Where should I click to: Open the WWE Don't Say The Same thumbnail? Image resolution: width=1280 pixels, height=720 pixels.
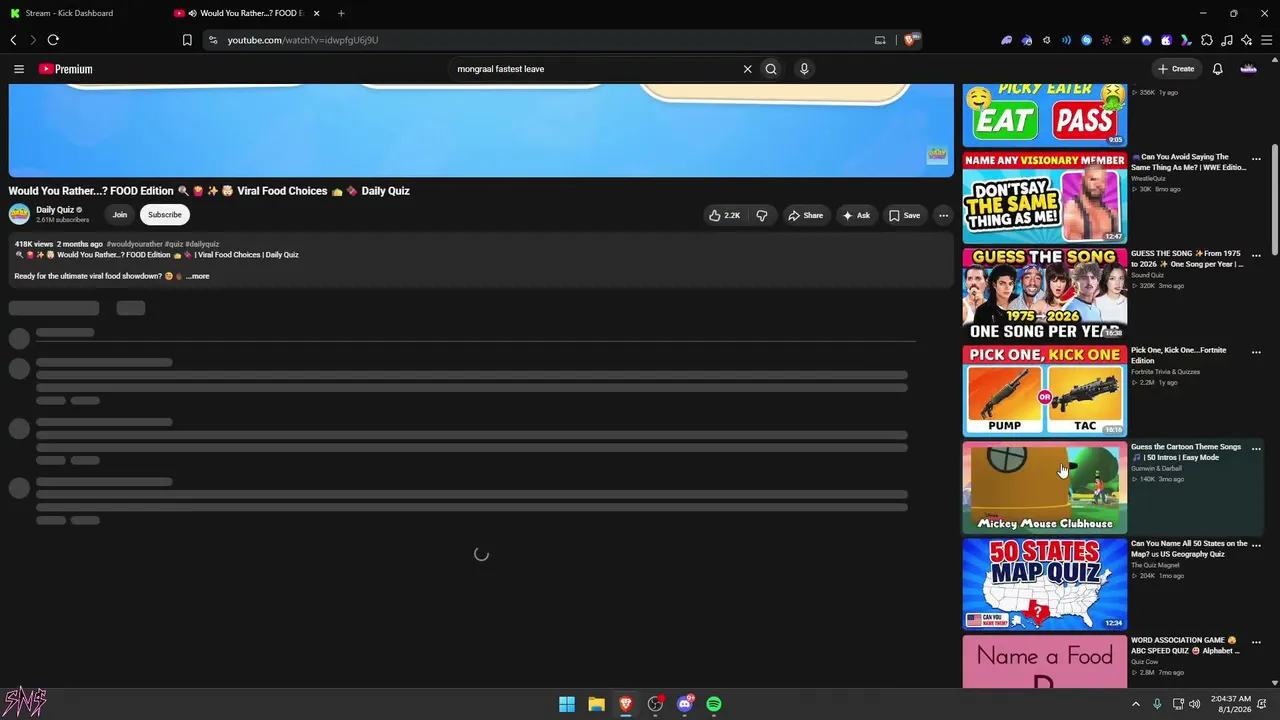point(1045,197)
